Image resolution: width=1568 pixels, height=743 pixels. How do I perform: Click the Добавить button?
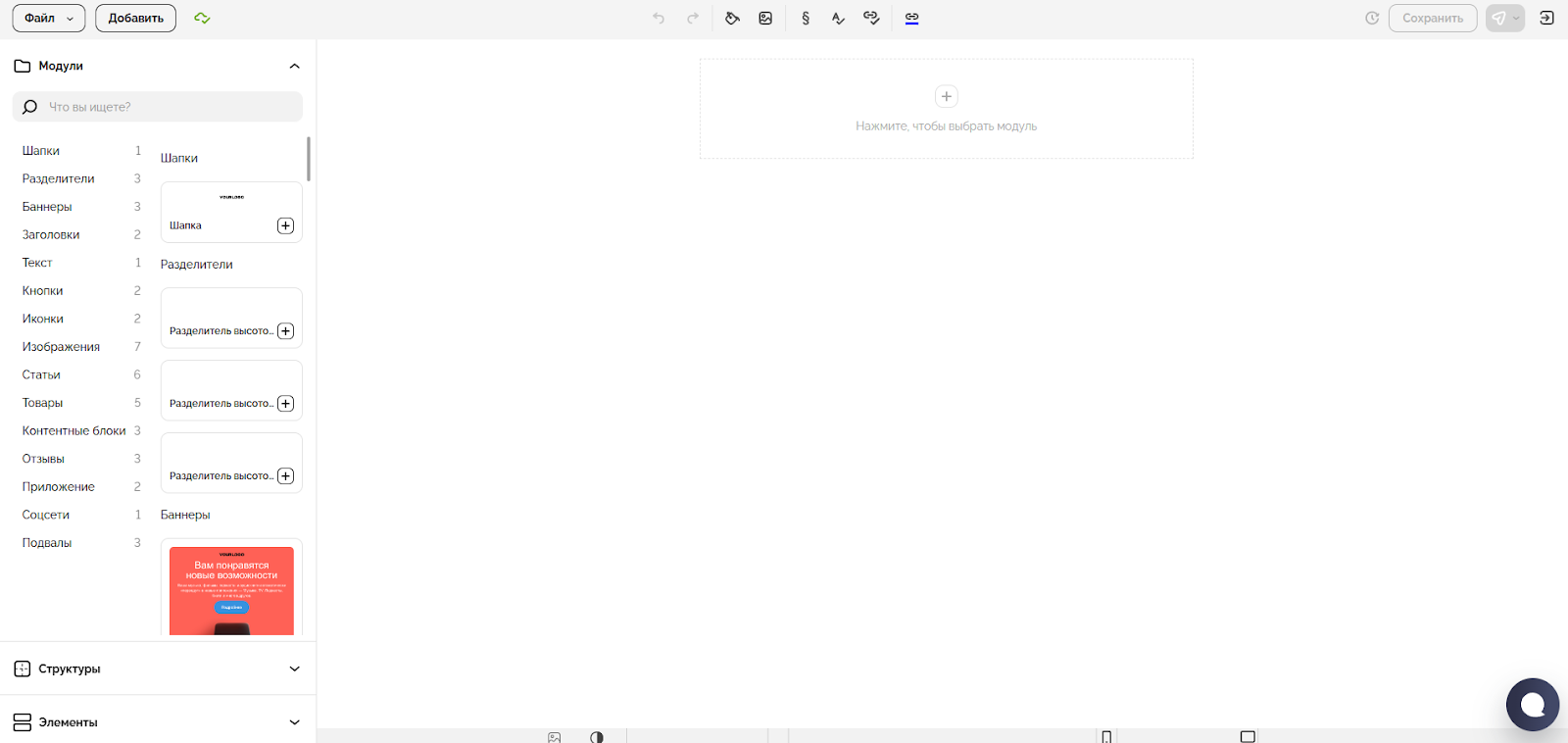[135, 19]
